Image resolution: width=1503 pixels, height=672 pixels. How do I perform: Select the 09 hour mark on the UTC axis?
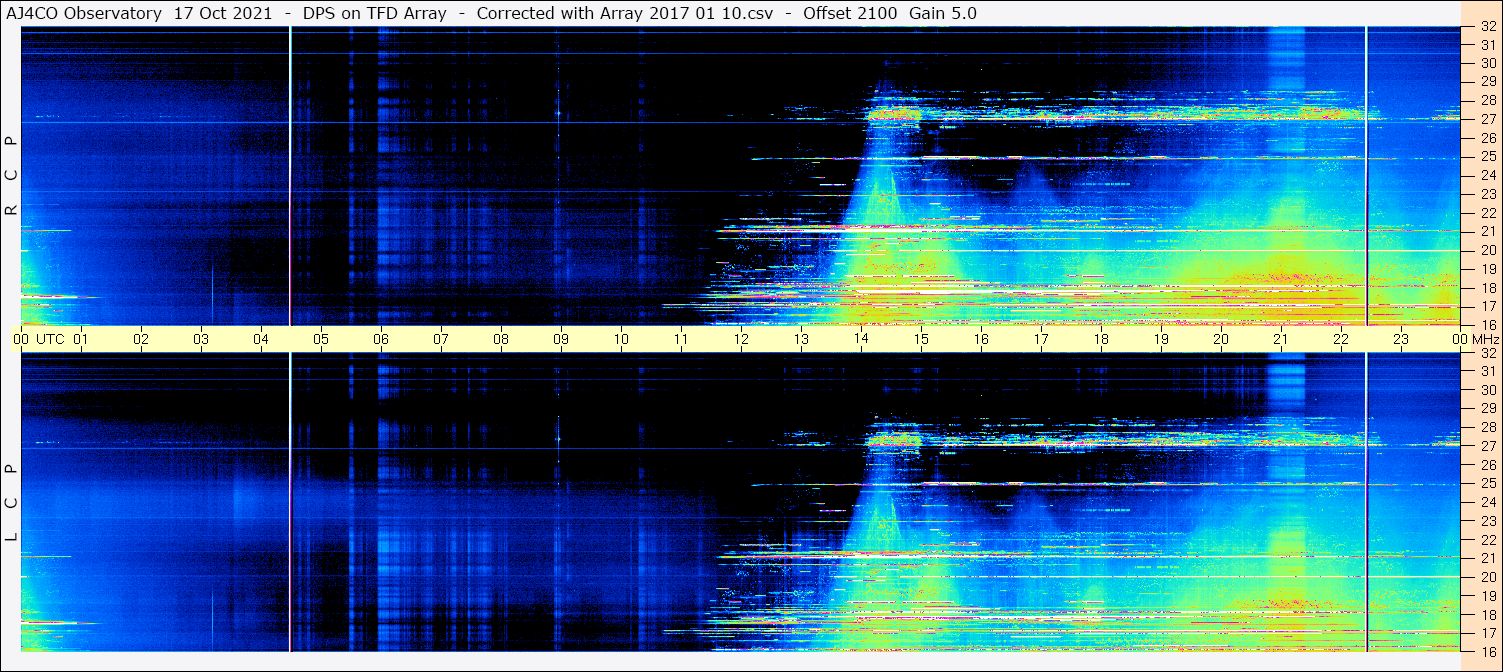(x=561, y=339)
